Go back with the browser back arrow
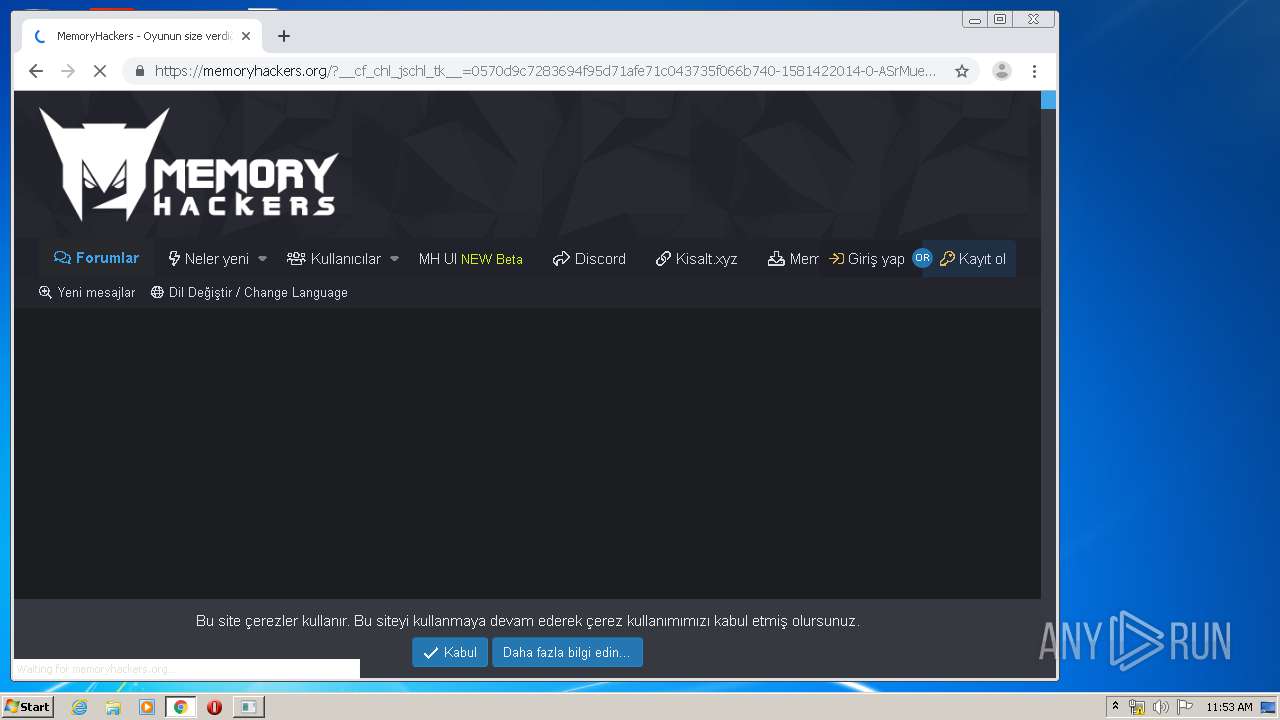 pos(36,71)
